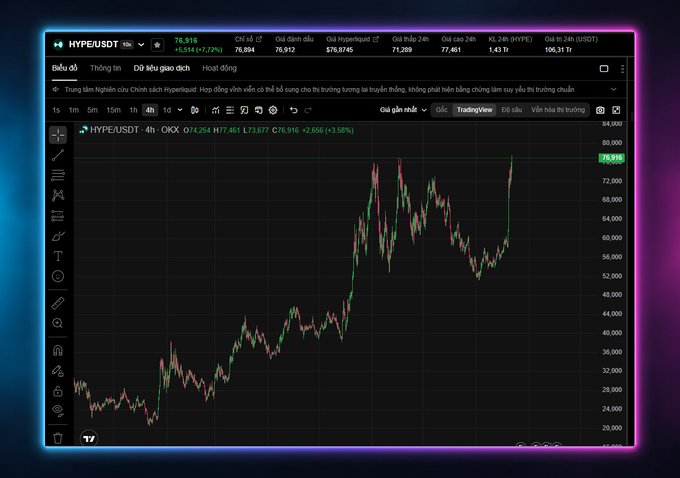Toggle lock all drawings
The width and height of the screenshot is (680, 478).
pos(58,391)
